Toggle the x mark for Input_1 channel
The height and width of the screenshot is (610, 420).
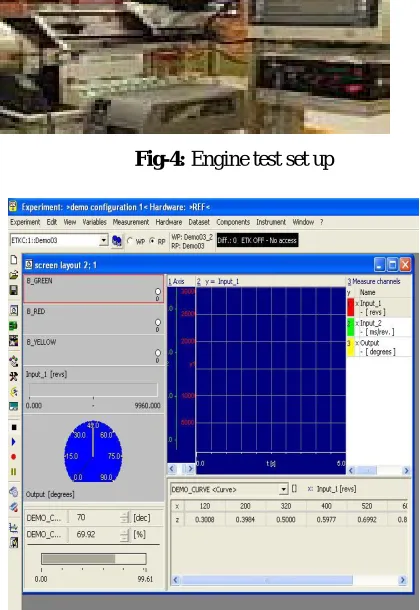click(357, 303)
